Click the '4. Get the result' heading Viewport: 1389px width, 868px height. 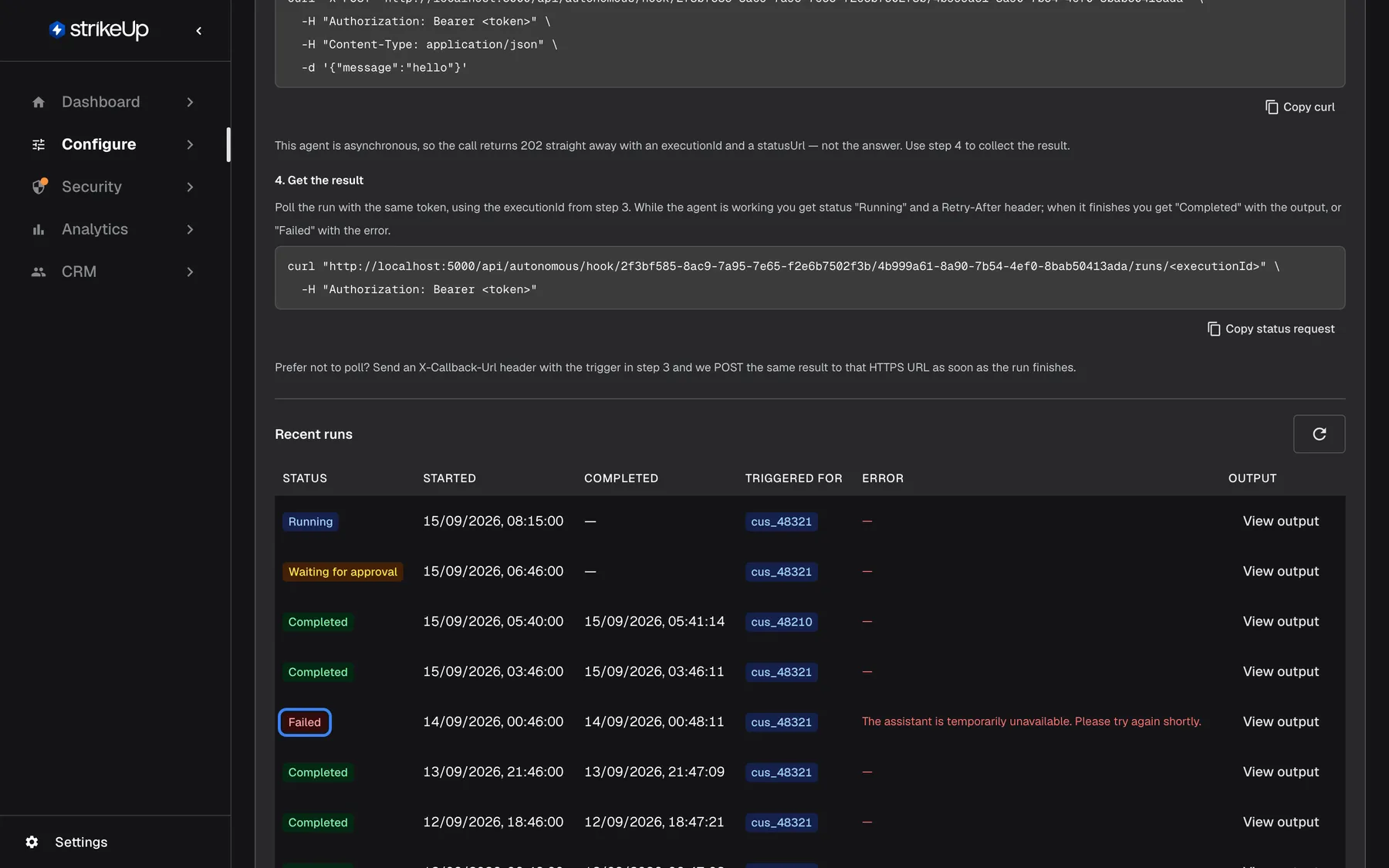[319, 180]
